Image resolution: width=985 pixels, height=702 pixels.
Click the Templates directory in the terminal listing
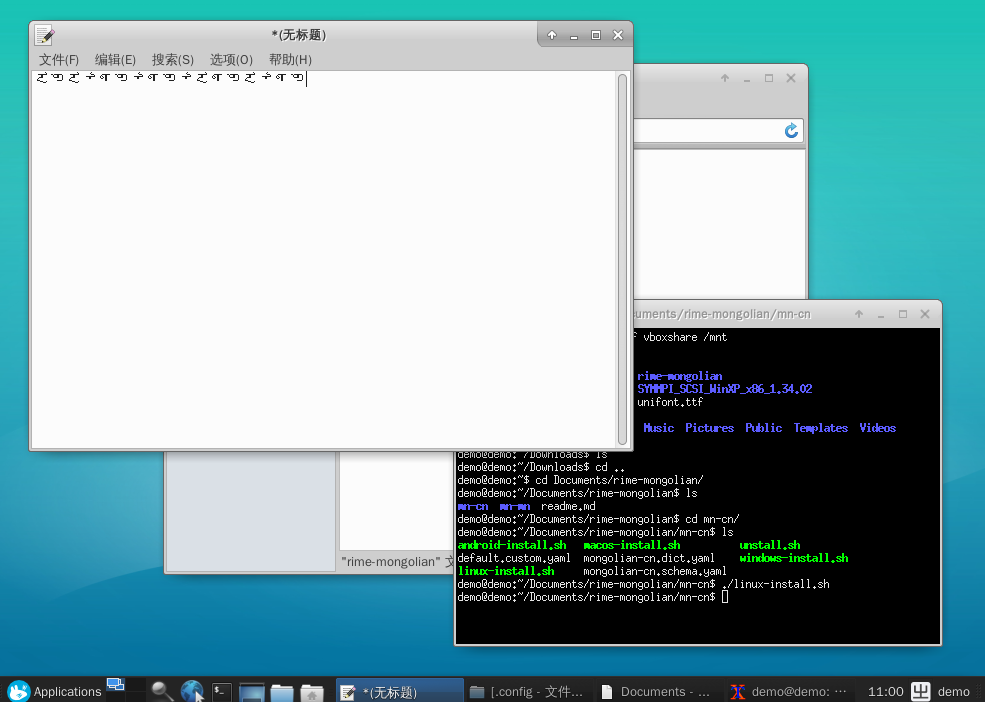click(820, 428)
